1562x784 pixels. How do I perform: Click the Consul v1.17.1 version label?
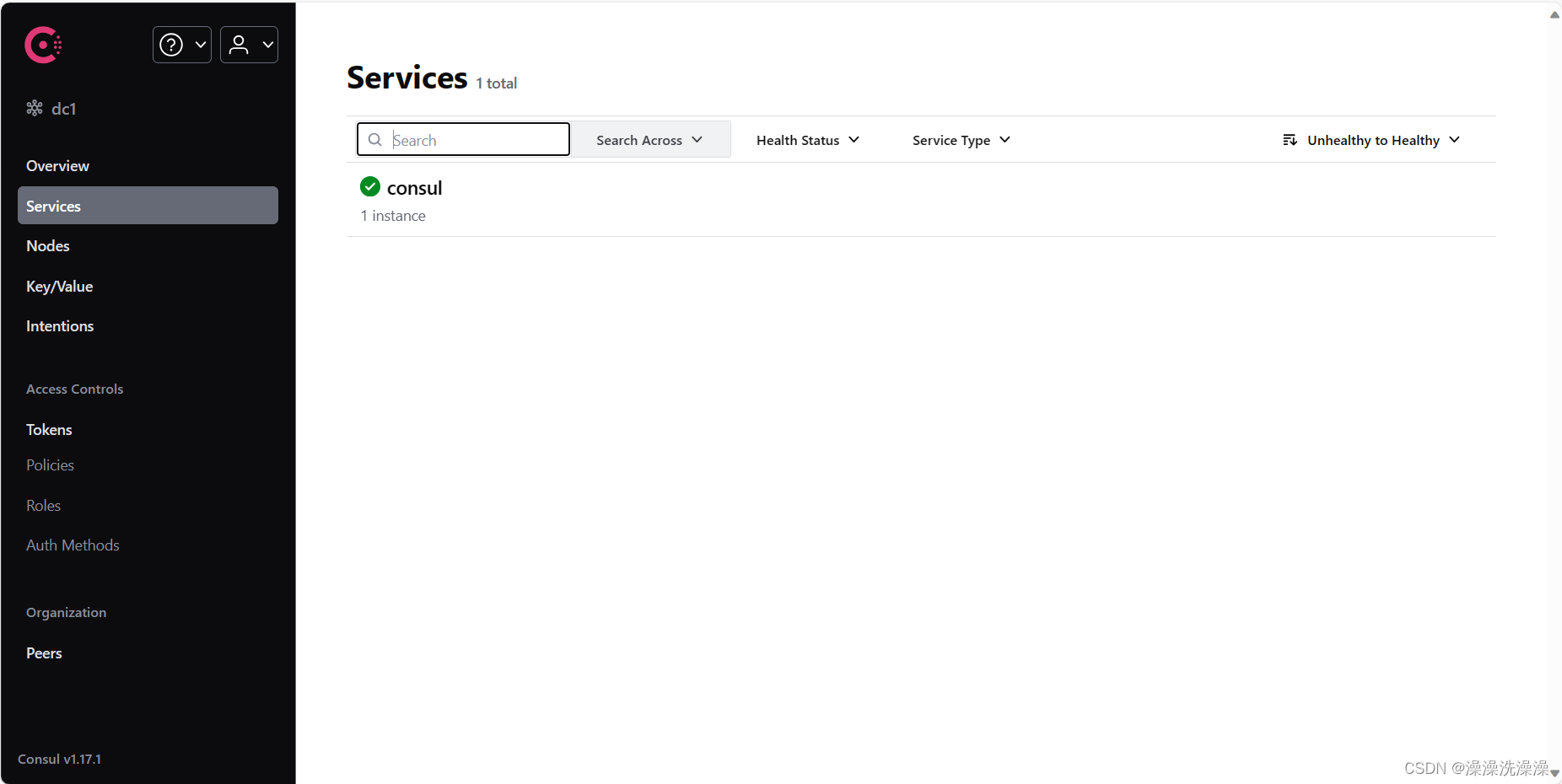click(60, 759)
